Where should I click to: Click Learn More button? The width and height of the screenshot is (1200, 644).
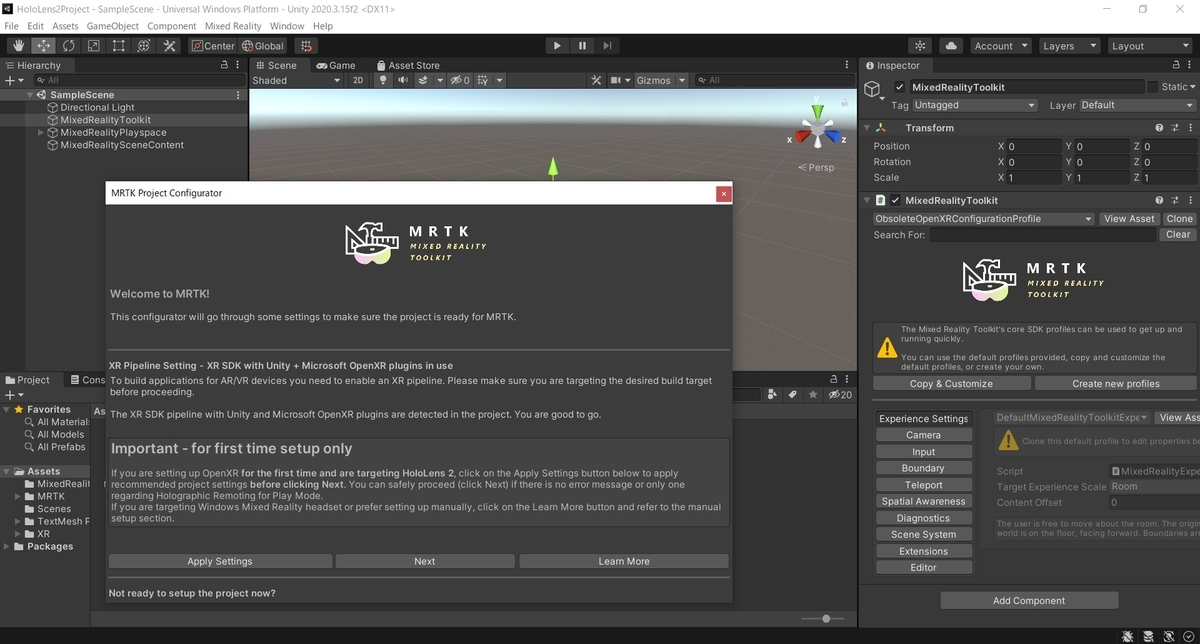(624, 561)
